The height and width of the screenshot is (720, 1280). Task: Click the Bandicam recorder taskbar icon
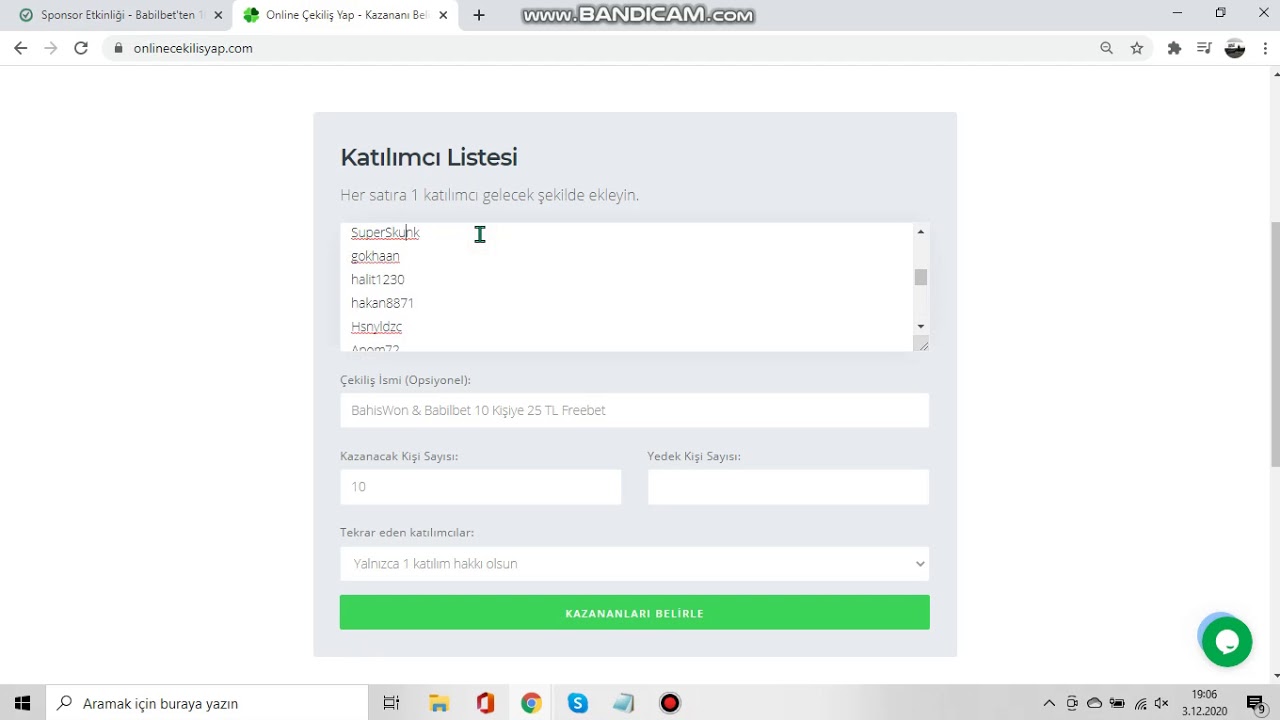[x=670, y=703]
